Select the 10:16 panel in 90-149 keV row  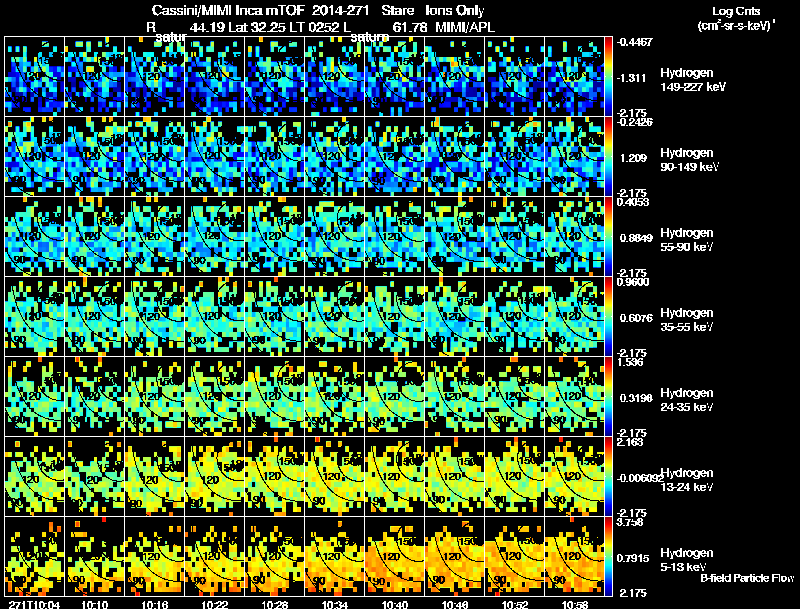155,157
